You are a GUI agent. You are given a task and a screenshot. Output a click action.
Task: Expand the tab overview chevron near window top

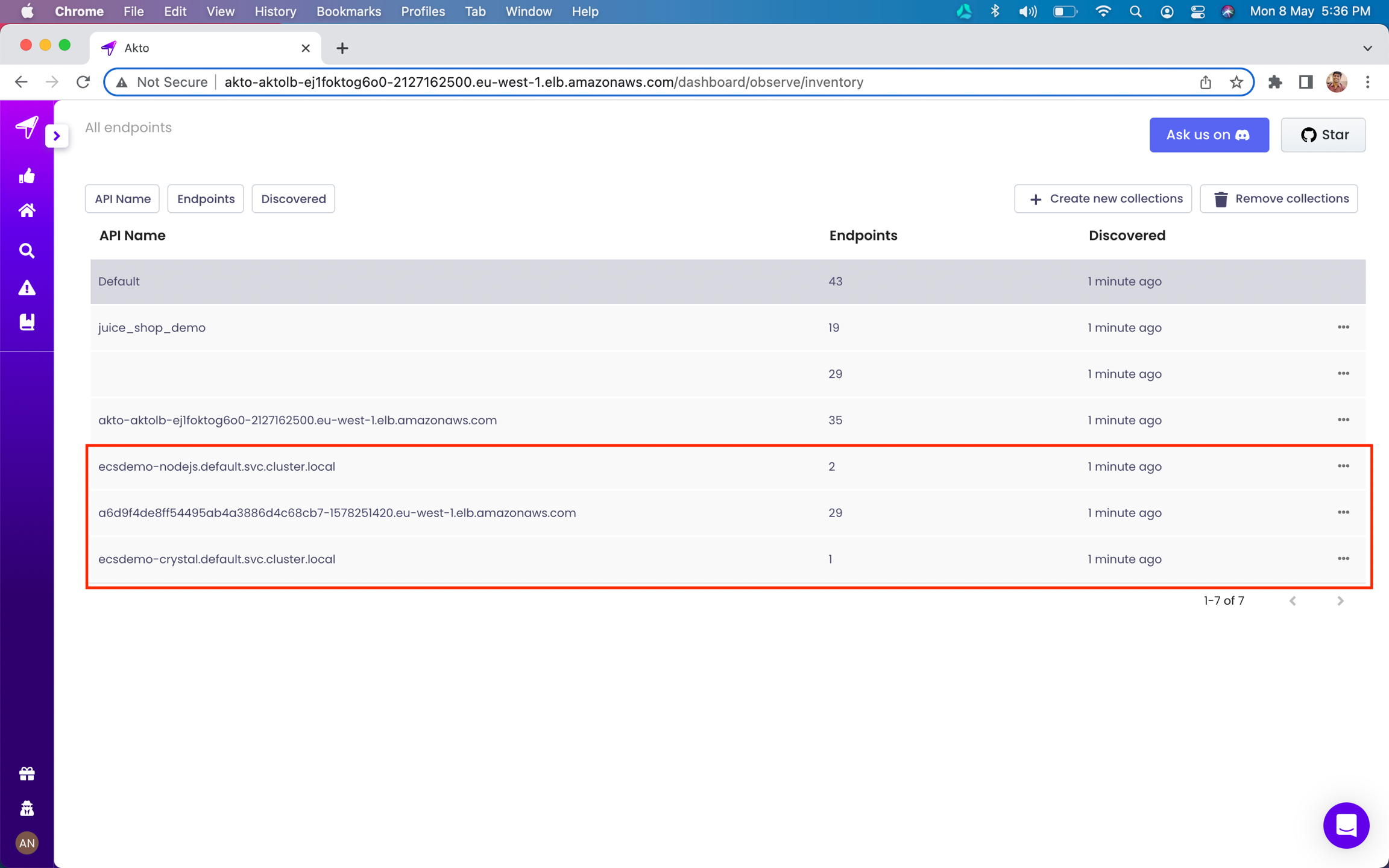click(x=1367, y=48)
